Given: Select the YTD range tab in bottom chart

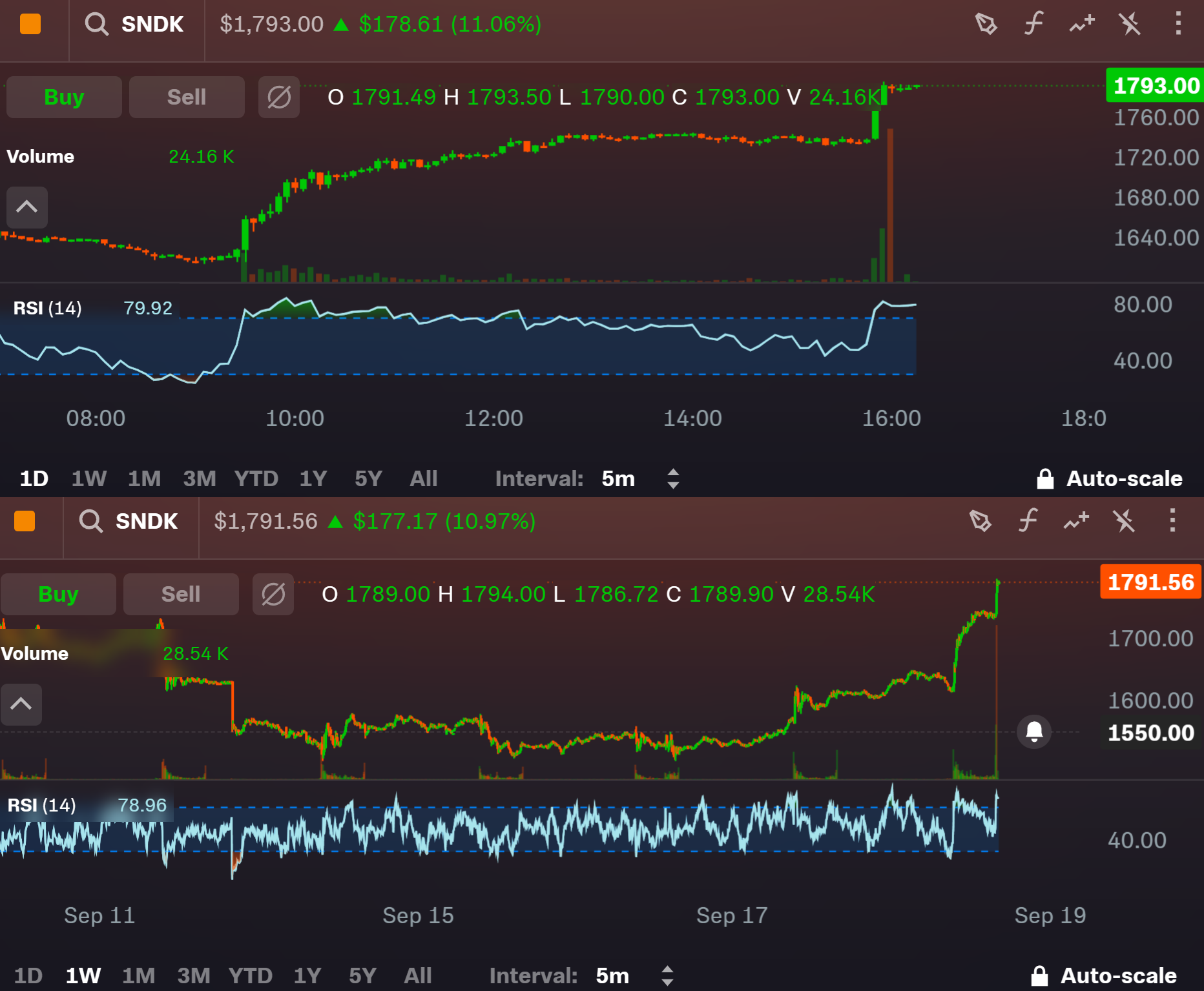Looking at the screenshot, I should (x=250, y=976).
